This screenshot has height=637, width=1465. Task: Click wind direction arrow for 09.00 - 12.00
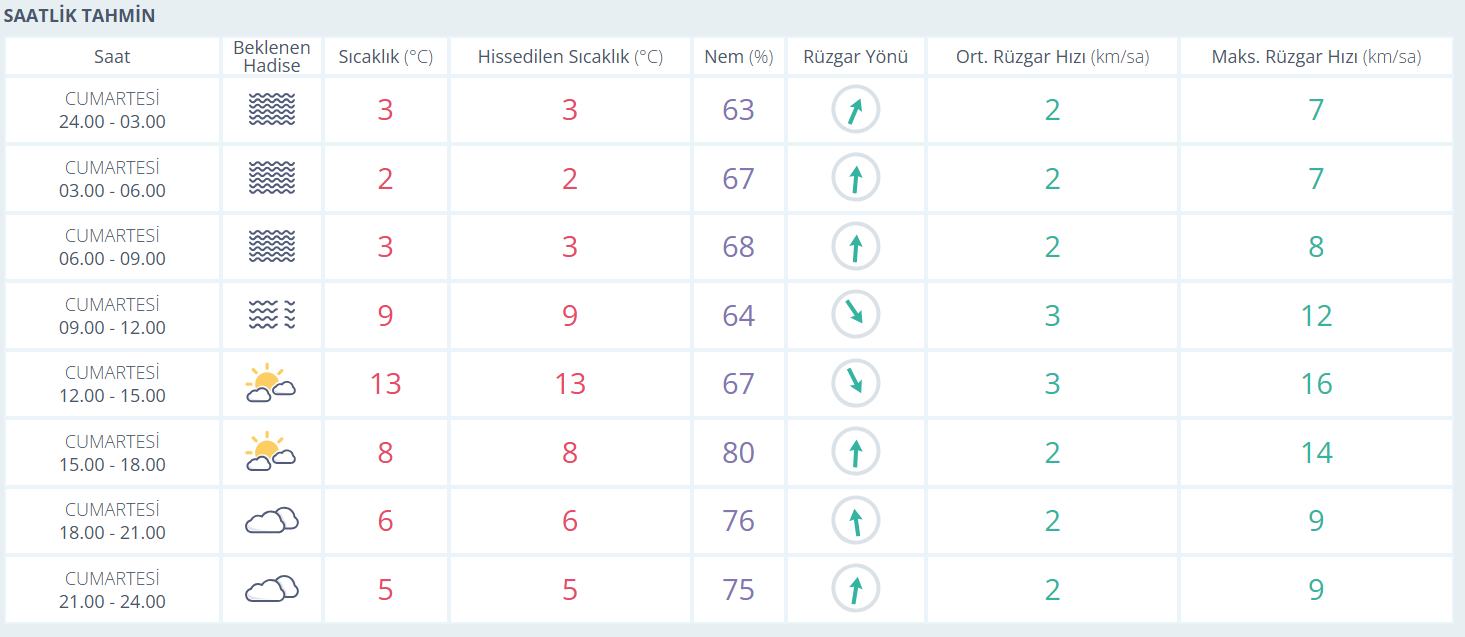click(x=856, y=315)
